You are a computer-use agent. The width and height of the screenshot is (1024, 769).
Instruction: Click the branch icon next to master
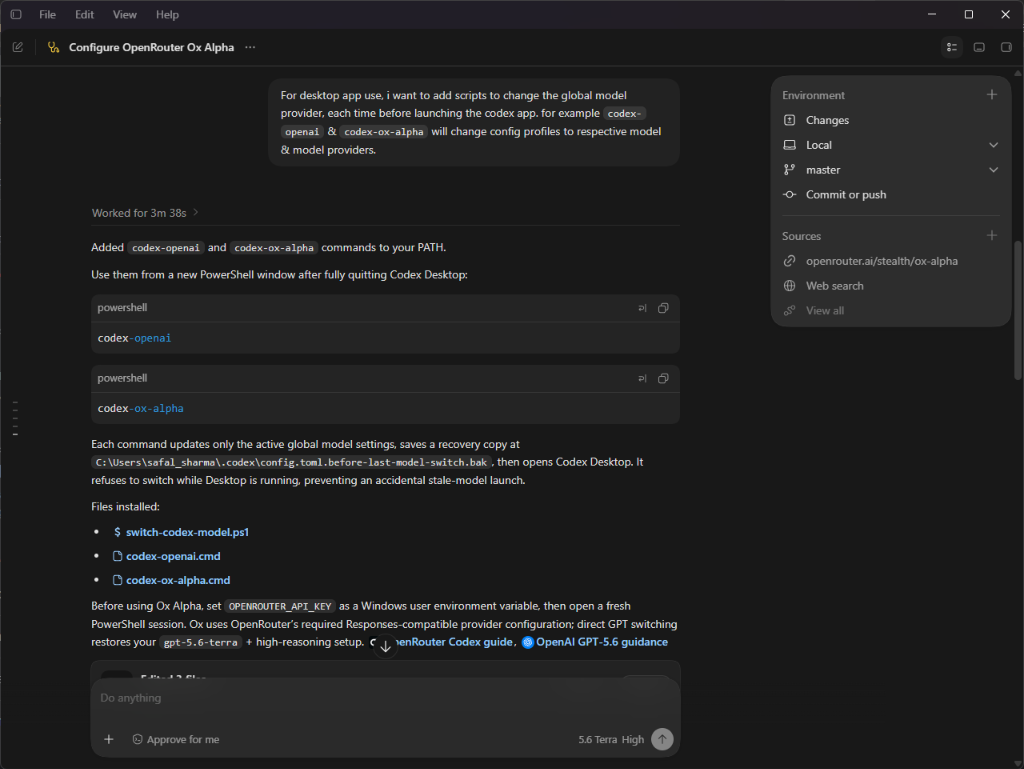[x=789, y=170]
